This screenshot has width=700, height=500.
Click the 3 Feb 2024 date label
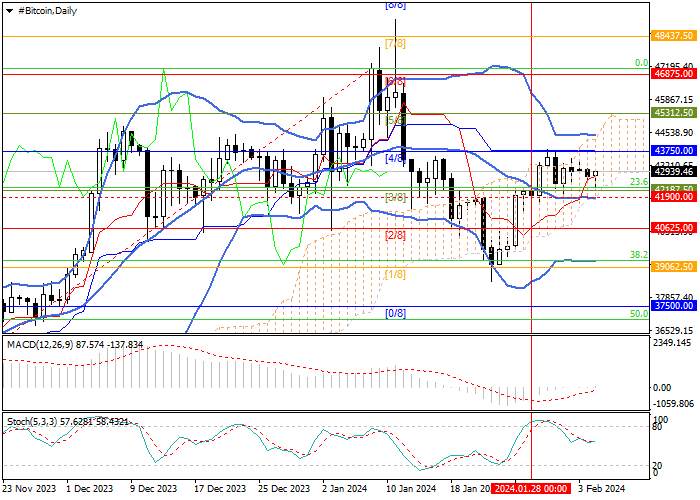pos(602,488)
